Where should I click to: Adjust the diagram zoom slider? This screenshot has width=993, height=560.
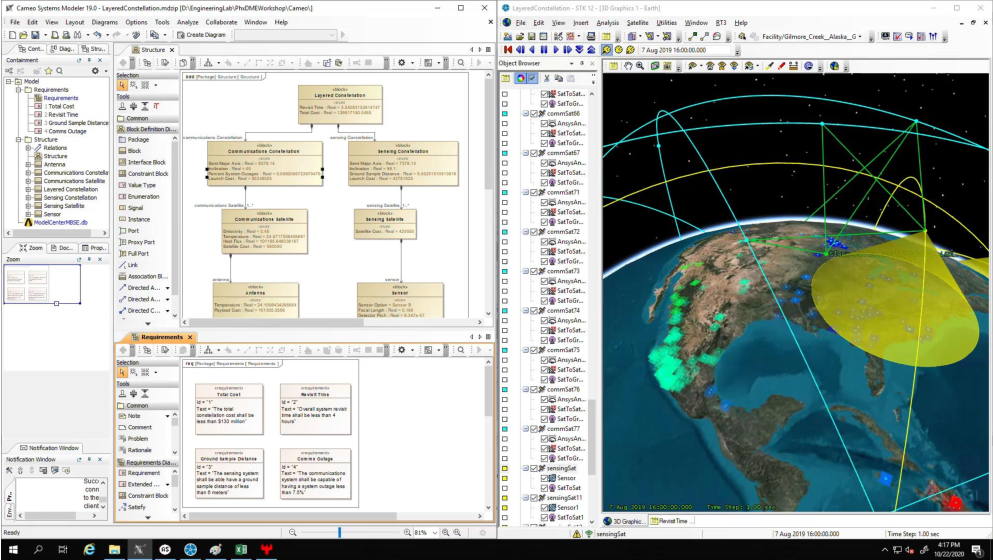coord(340,532)
